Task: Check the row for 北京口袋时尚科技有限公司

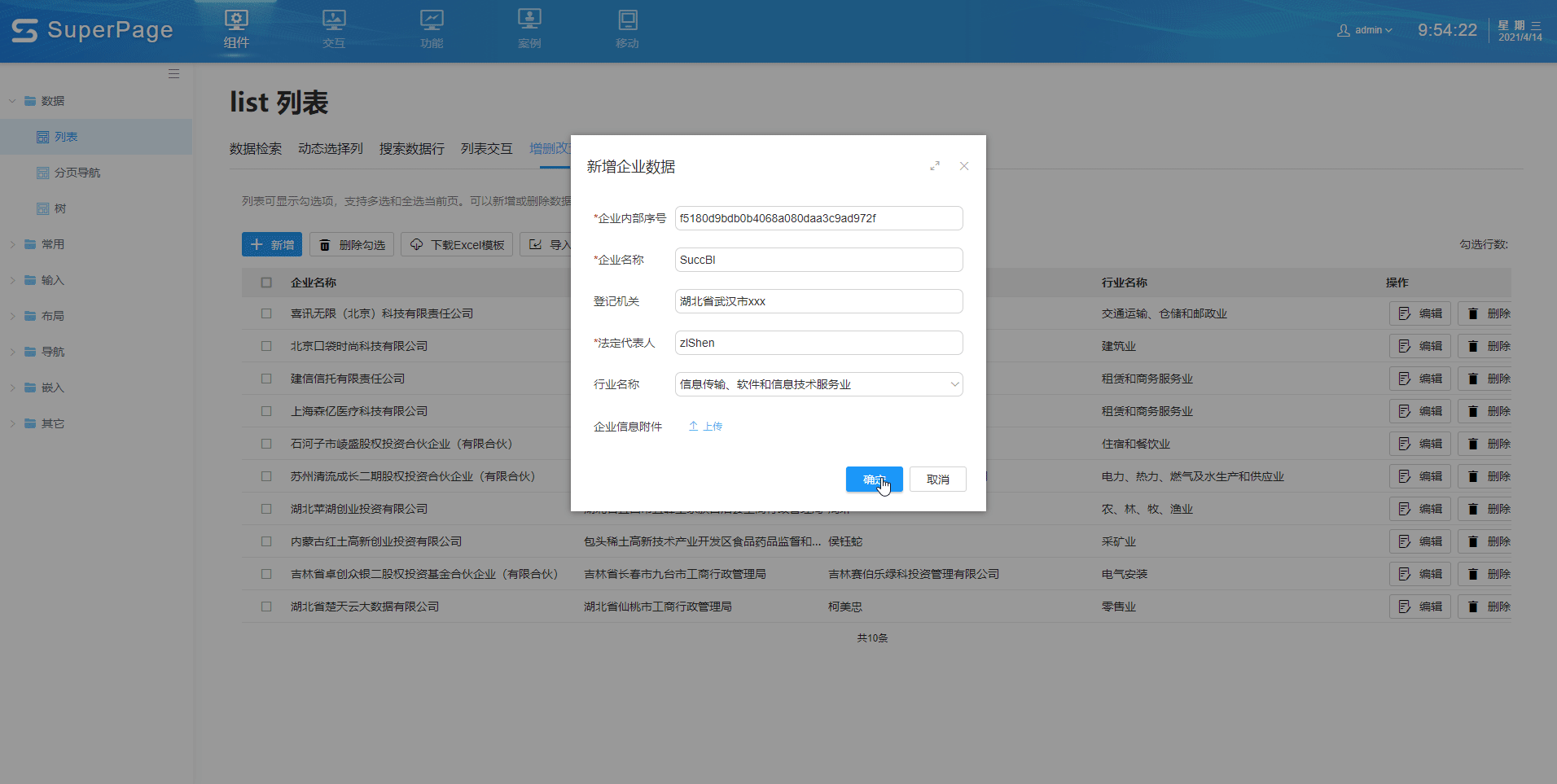Action: pyautogui.click(x=266, y=346)
